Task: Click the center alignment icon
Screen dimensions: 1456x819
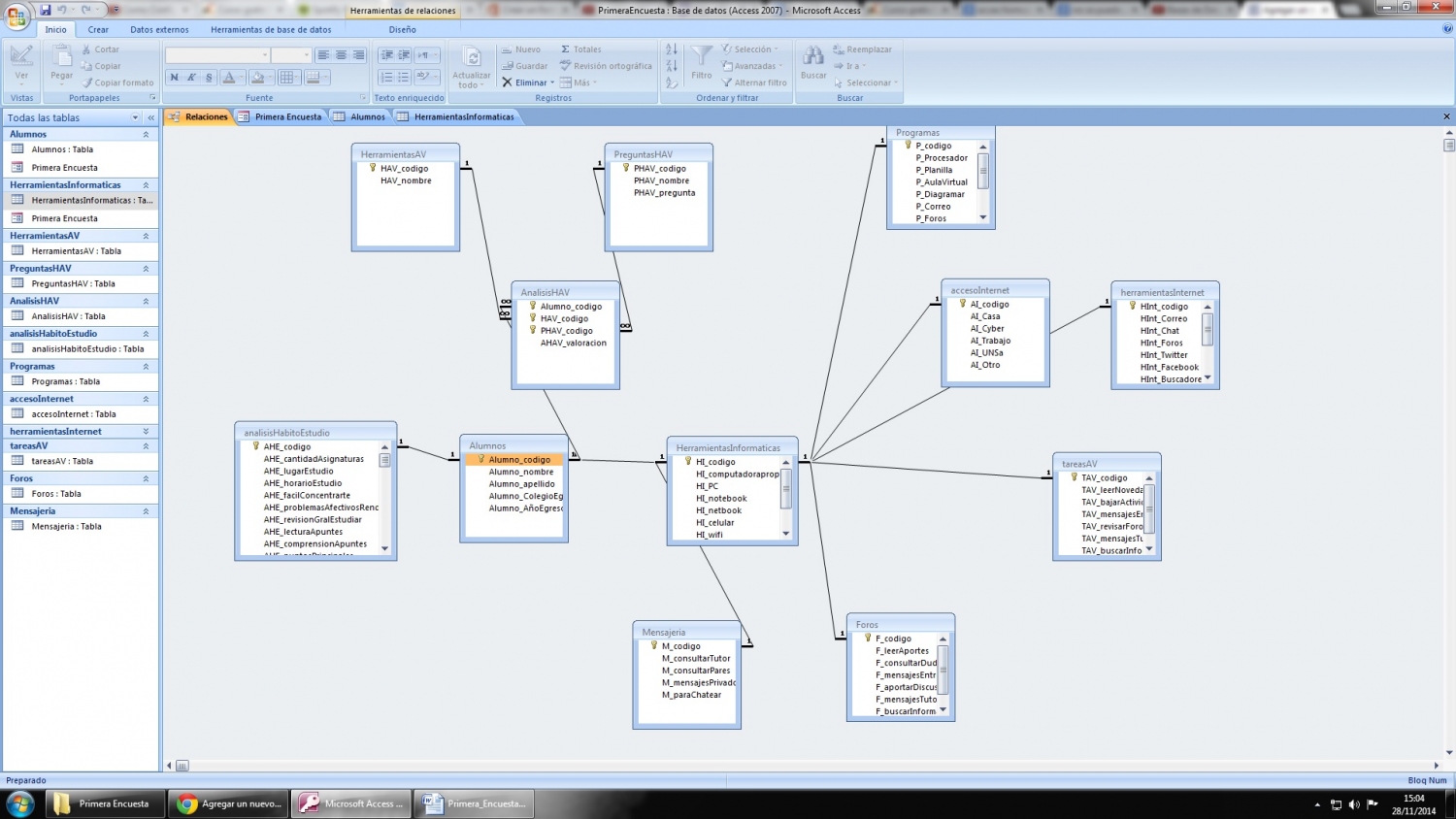Action: coord(341,55)
